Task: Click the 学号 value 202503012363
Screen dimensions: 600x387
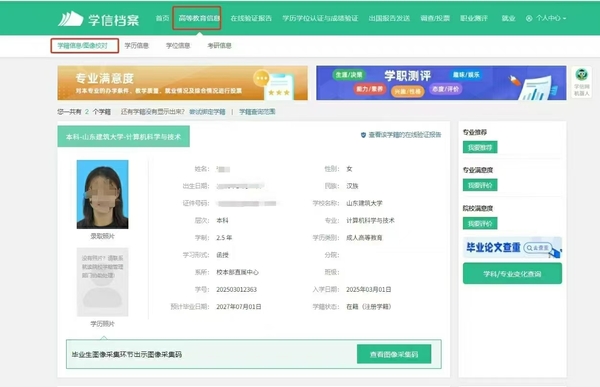Action: pyautogui.click(x=236, y=289)
